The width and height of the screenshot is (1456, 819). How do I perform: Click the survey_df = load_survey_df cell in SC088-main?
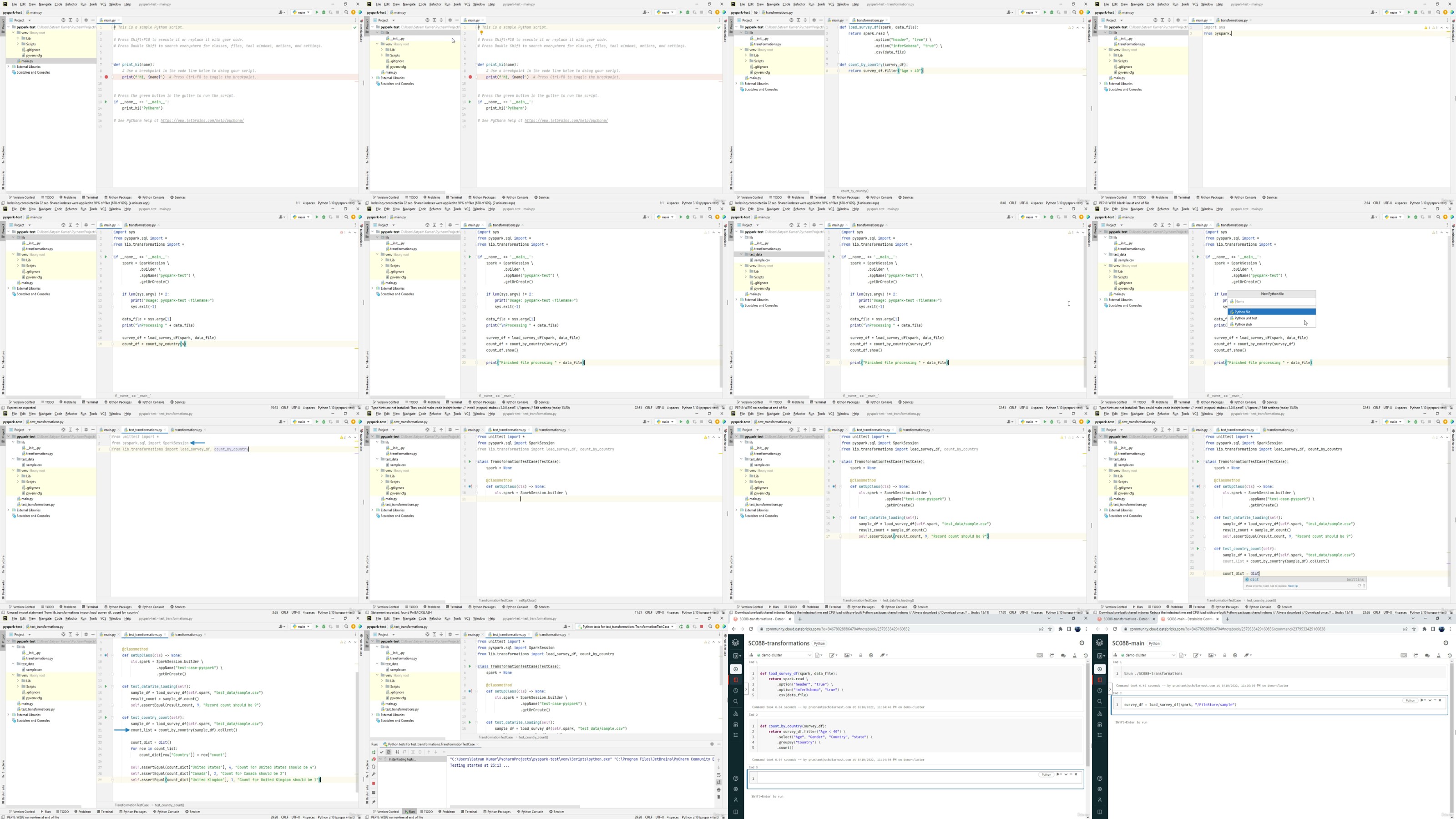pos(1279,704)
